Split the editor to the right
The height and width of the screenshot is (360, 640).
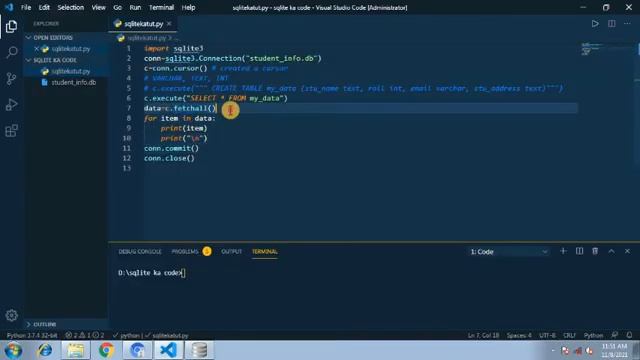coord(611,24)
